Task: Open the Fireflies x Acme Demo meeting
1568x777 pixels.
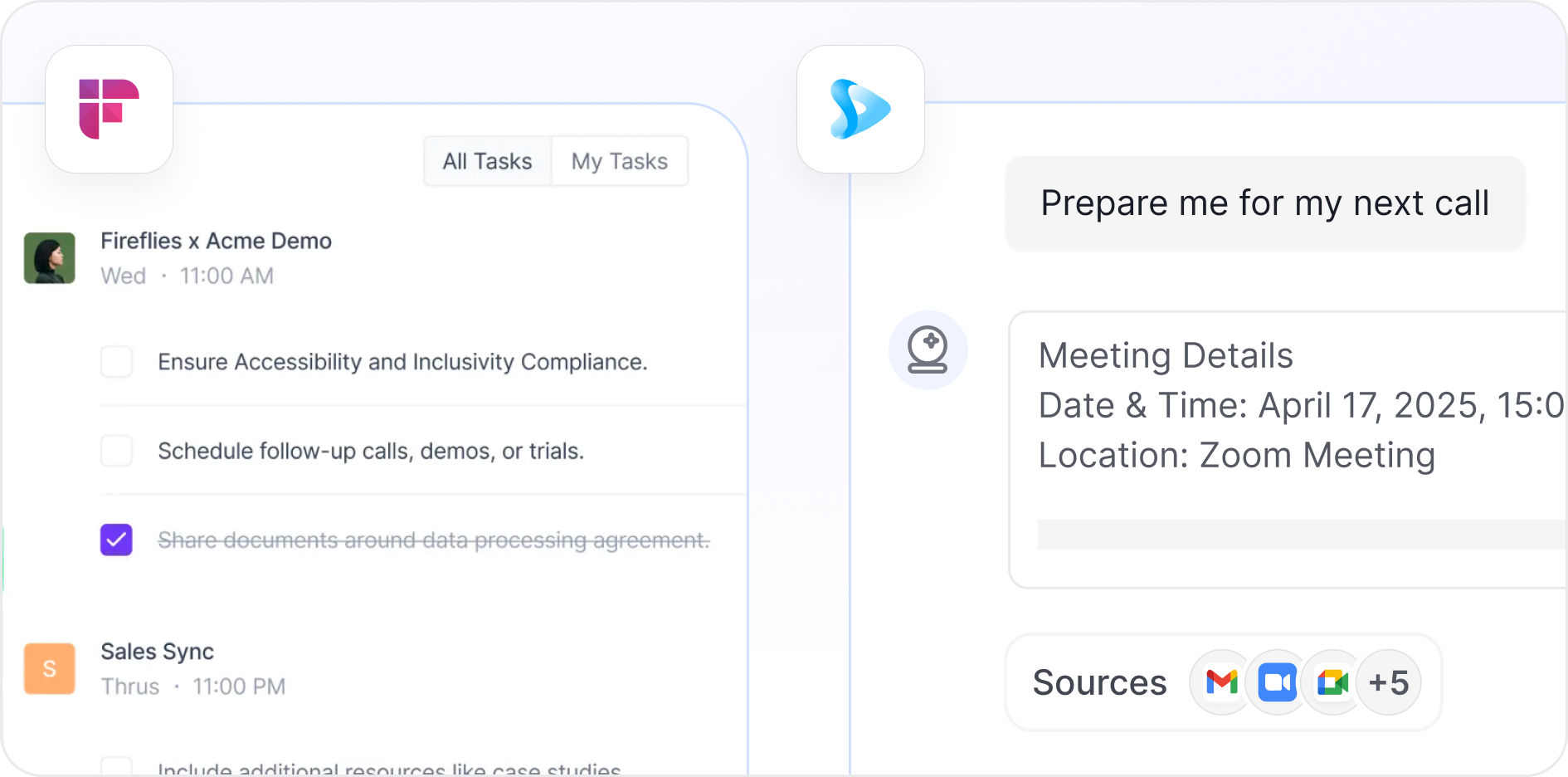Action: coord(217,241)
